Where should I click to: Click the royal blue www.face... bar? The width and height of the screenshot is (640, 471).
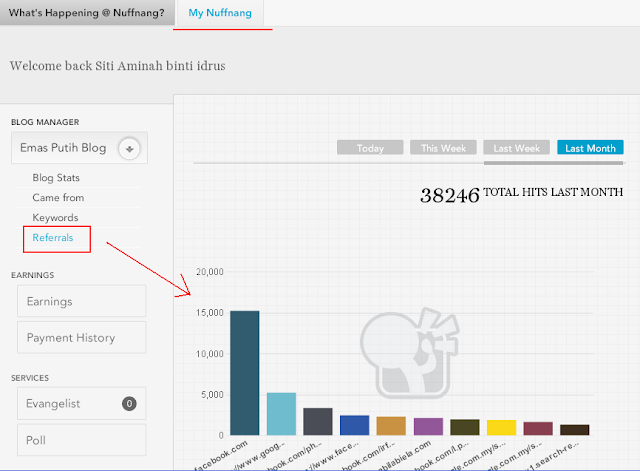[x=354, y=425]
